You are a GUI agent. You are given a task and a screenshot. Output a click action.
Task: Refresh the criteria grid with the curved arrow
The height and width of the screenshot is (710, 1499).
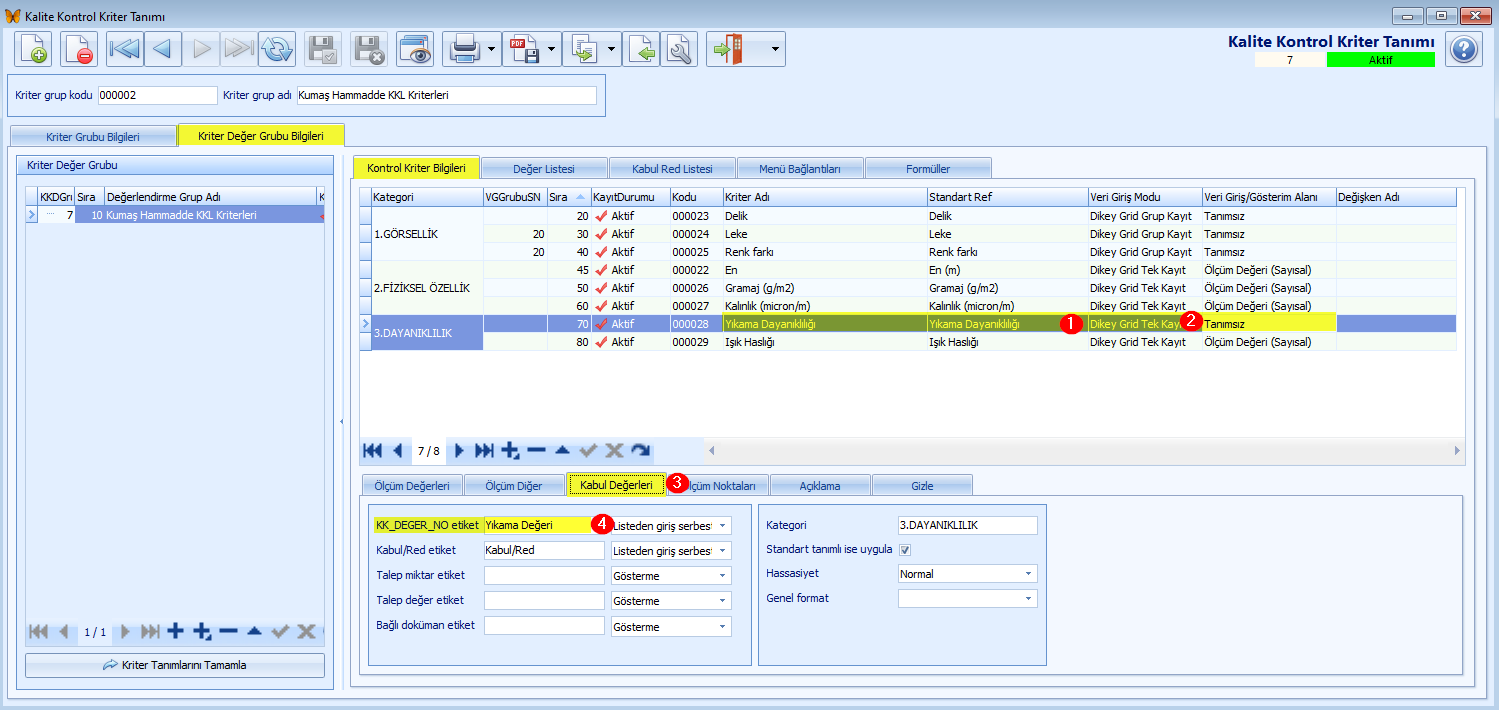[641, 451]
